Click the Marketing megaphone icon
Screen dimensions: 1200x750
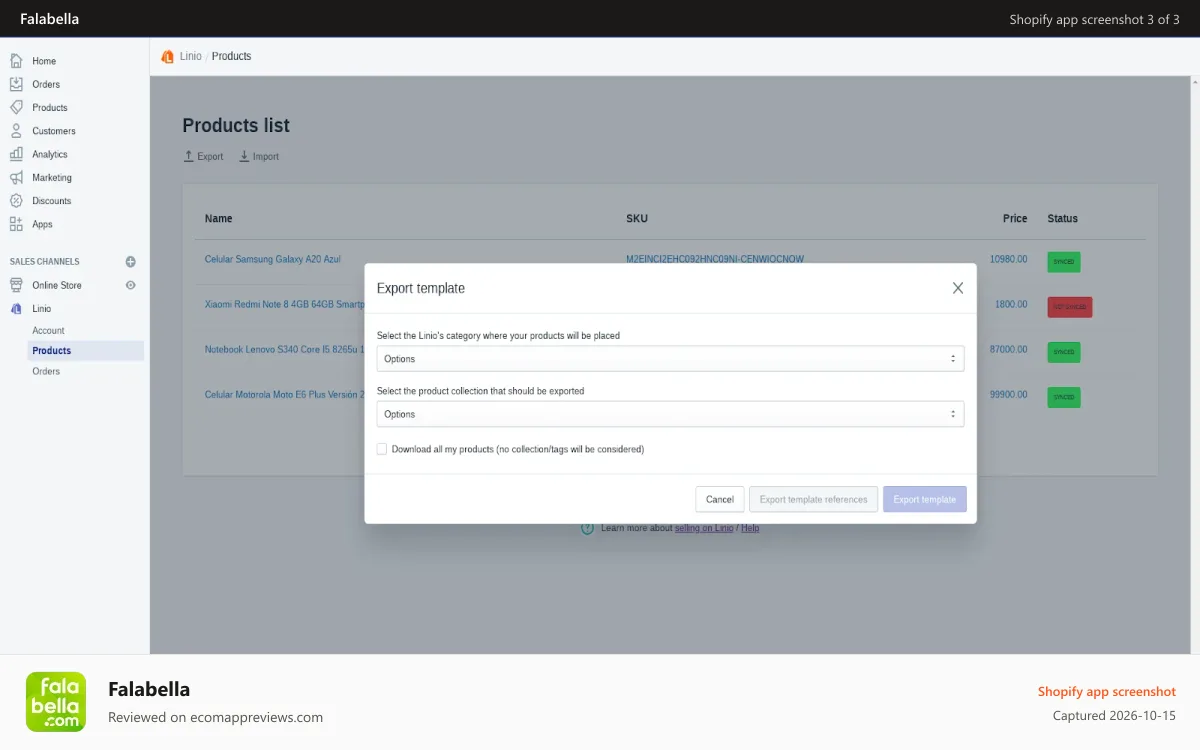click(16, 177)
